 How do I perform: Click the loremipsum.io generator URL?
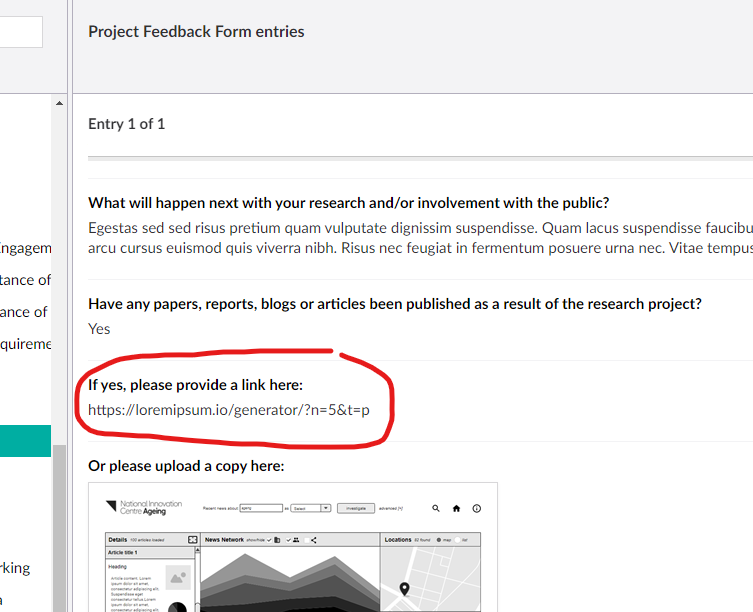229,410
